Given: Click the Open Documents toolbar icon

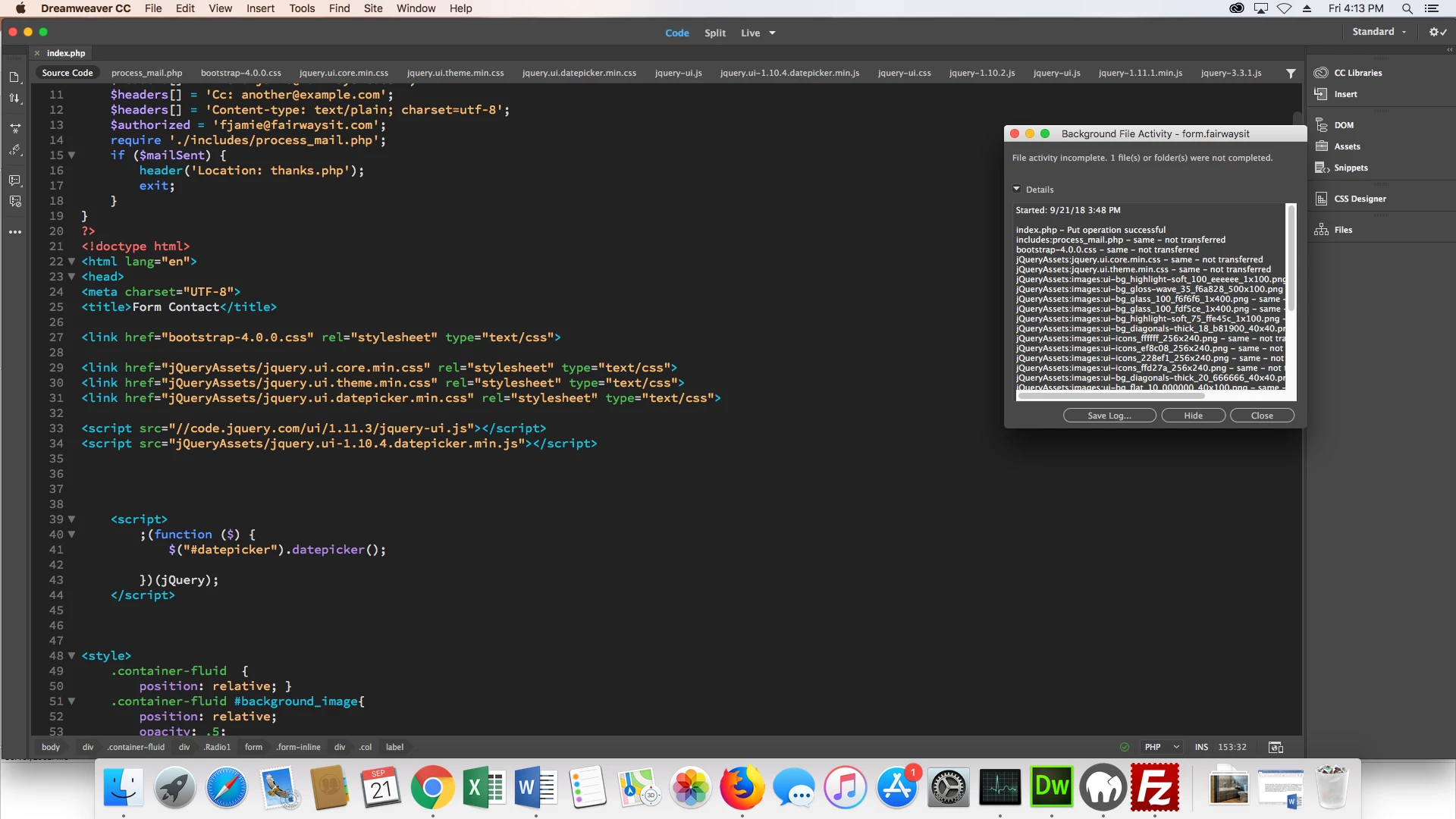Looking at the screenshot, I should click(x=14, y=77).
